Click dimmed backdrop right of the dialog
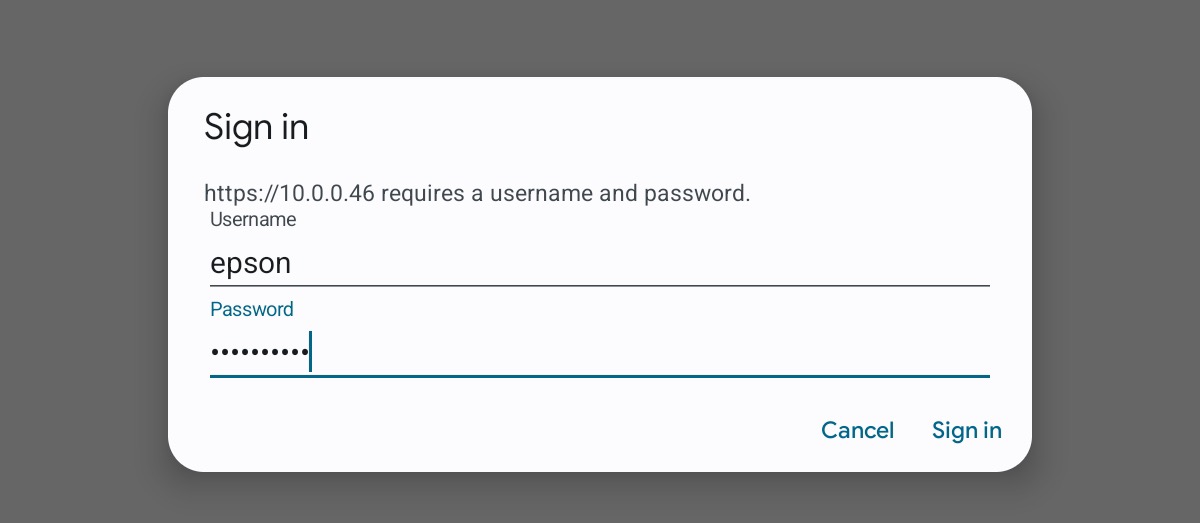 (x=1116, y=270)
